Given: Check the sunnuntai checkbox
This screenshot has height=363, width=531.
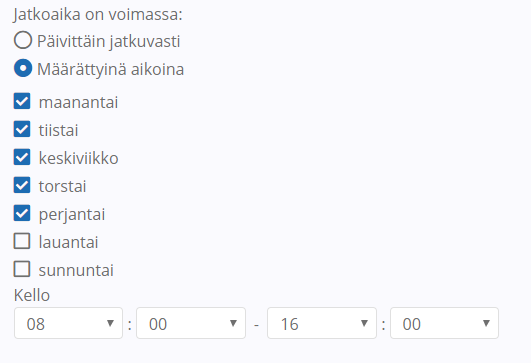Looking at the screenshot, I should pyautogui.click(x=22, y=269).
